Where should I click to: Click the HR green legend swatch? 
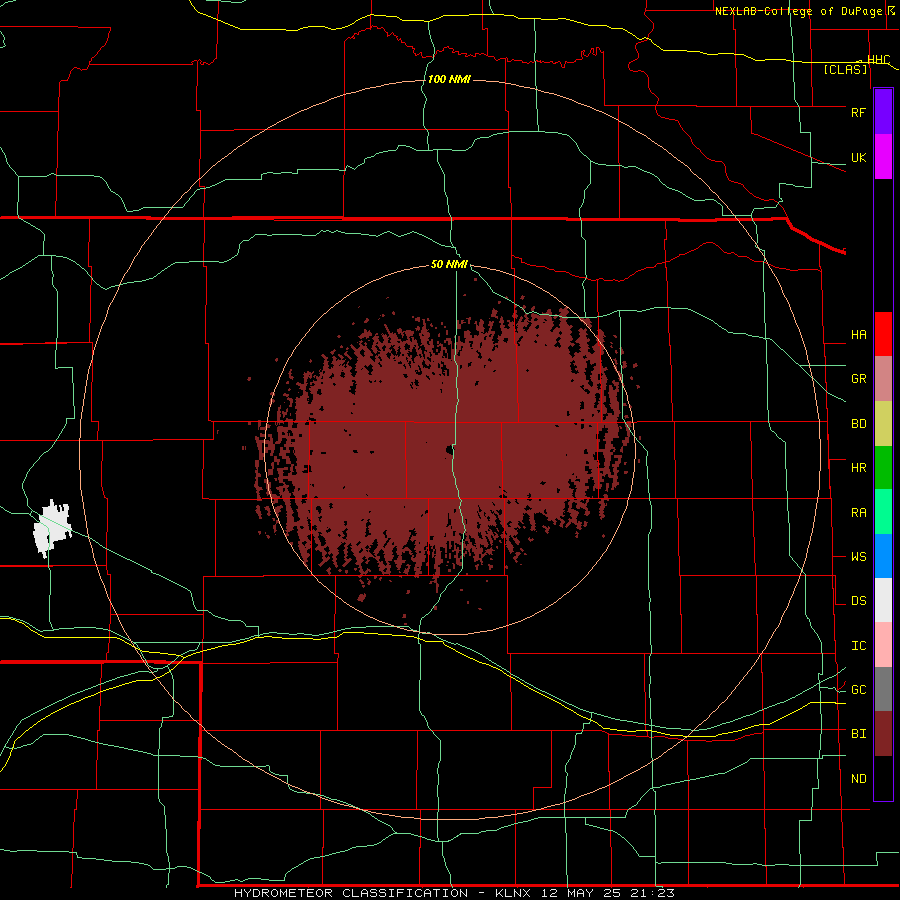tap(883, 468)
